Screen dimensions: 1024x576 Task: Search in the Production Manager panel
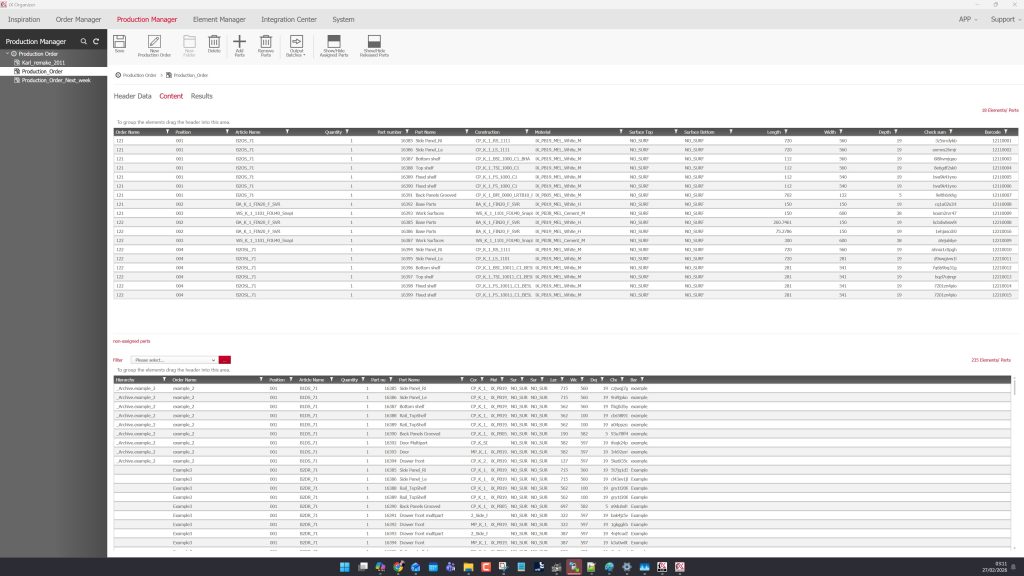coord(83,41)
